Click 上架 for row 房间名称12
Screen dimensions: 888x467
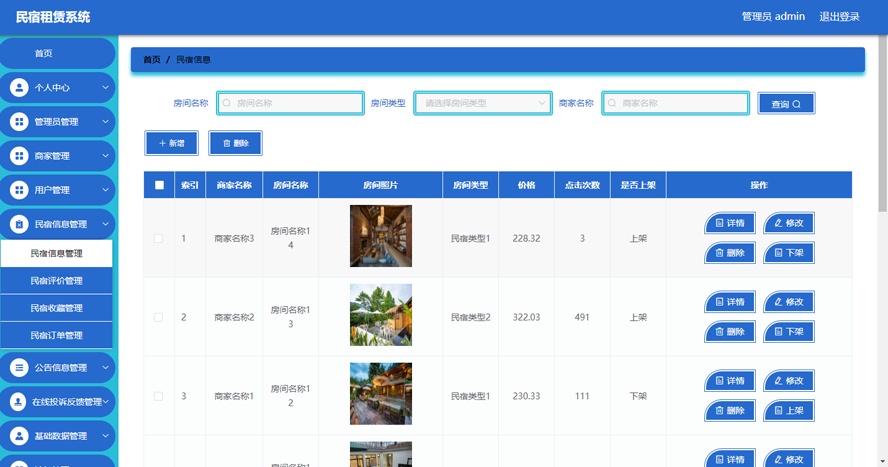(789, 410)
